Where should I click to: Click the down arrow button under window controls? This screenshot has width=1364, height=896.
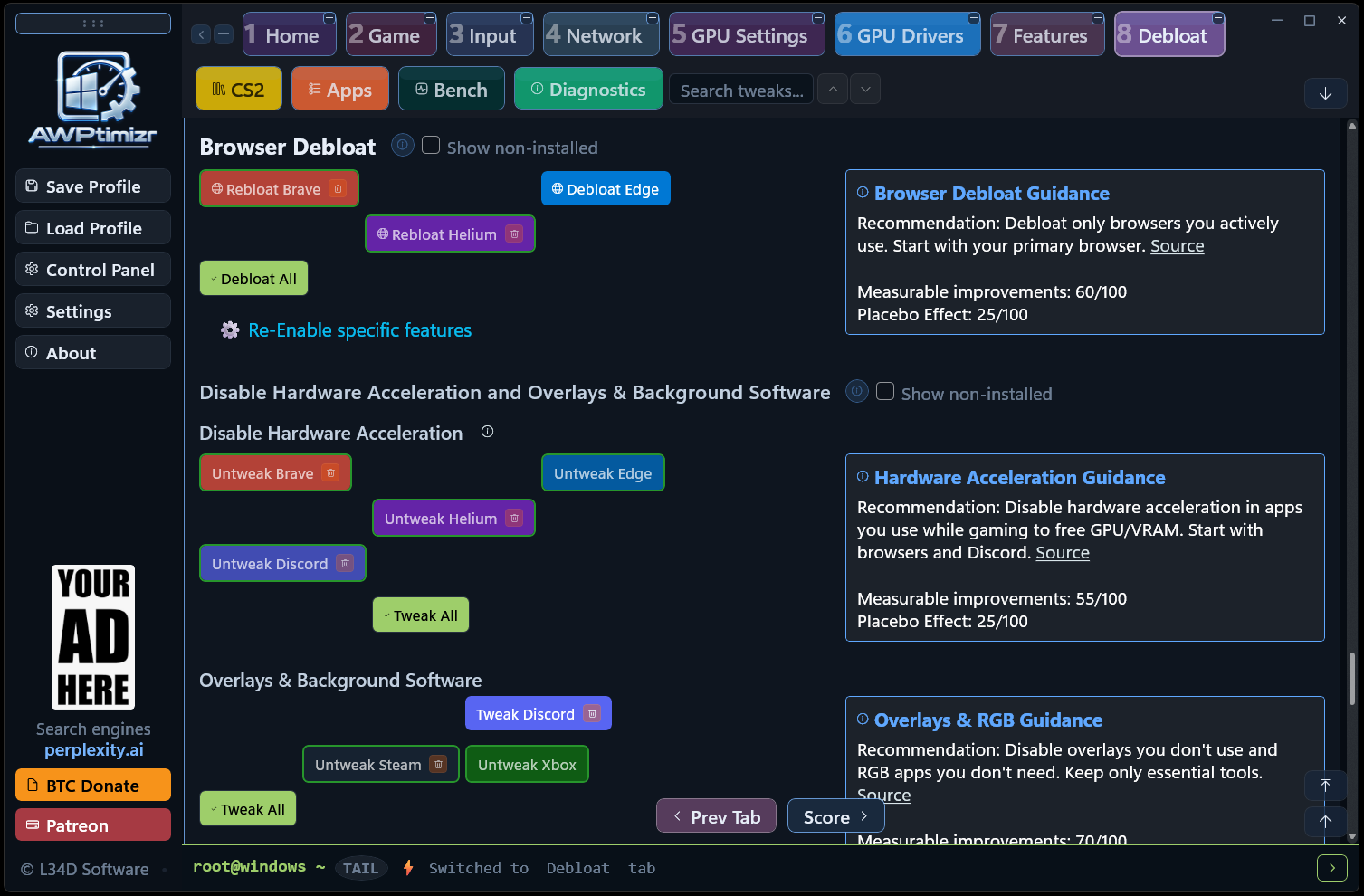pyautogui.click(x=1325, y=93)
